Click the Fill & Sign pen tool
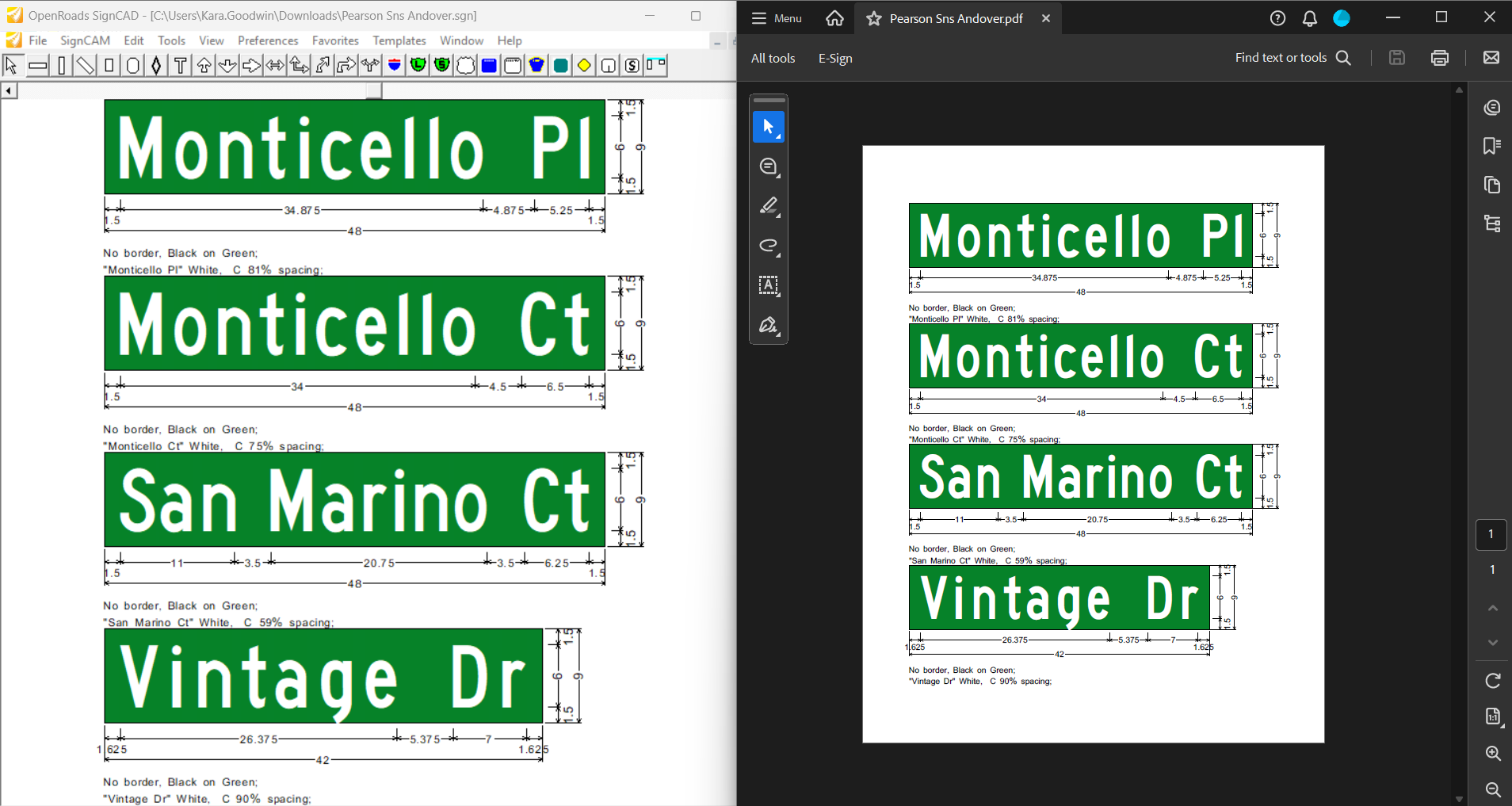 click(768, 325)
